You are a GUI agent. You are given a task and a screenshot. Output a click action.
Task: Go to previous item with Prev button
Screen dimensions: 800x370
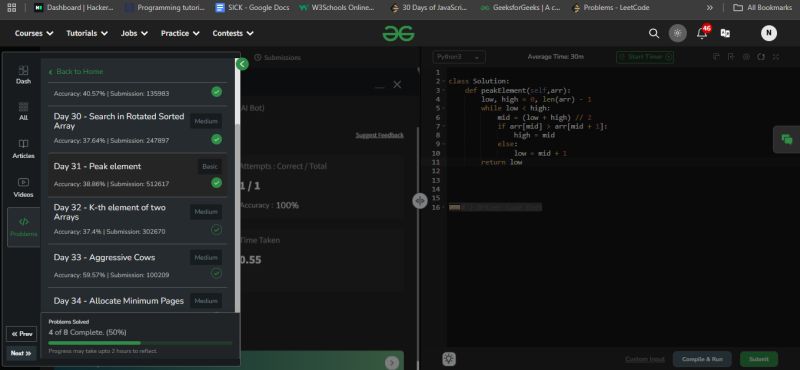coord(22,334)
